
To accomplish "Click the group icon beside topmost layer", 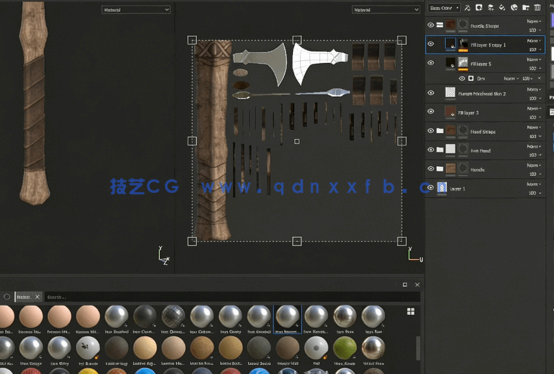I will click(440, 25).
